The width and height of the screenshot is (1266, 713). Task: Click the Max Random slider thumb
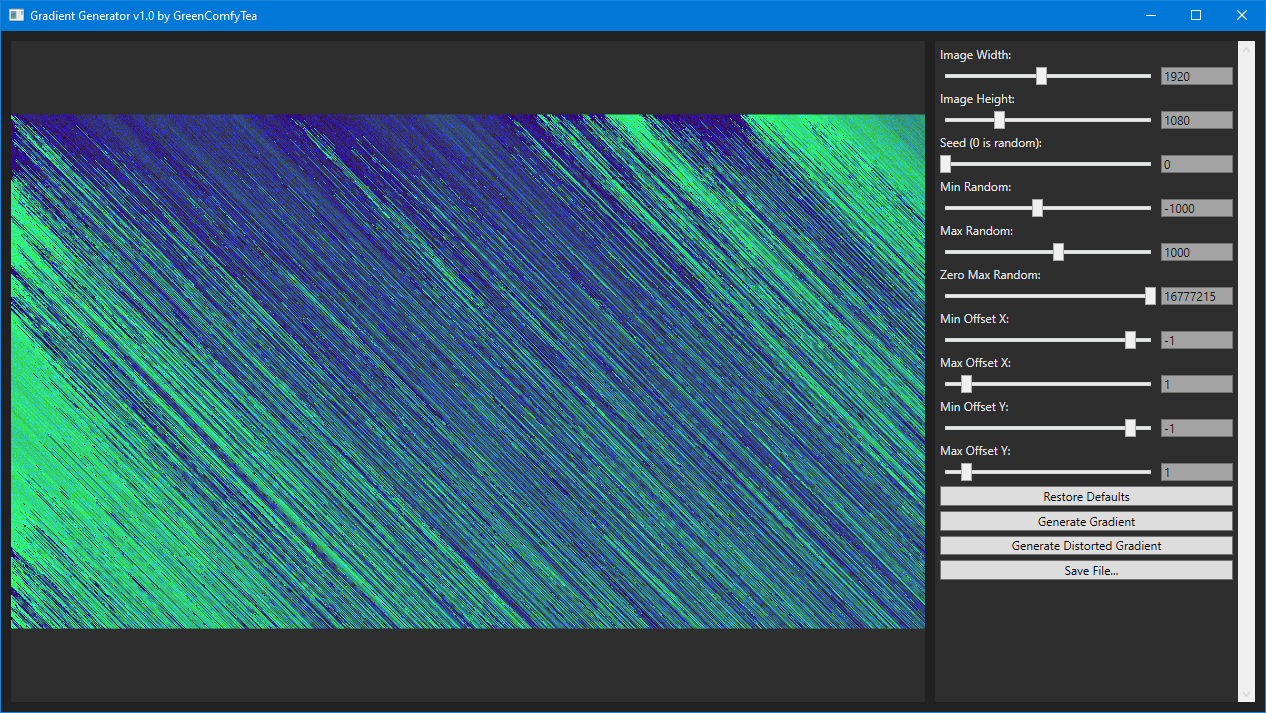(x=1058, y=252)
